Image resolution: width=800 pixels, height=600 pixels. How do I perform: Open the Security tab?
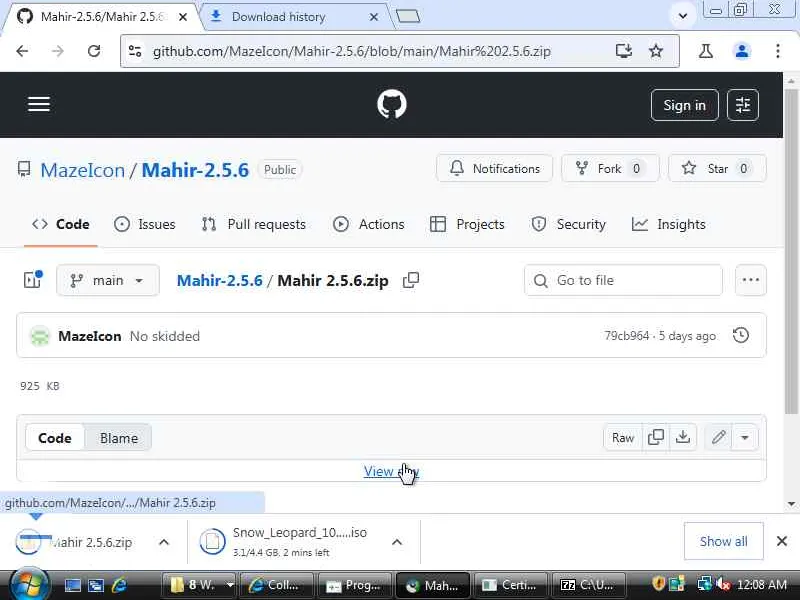pos(568,224)
